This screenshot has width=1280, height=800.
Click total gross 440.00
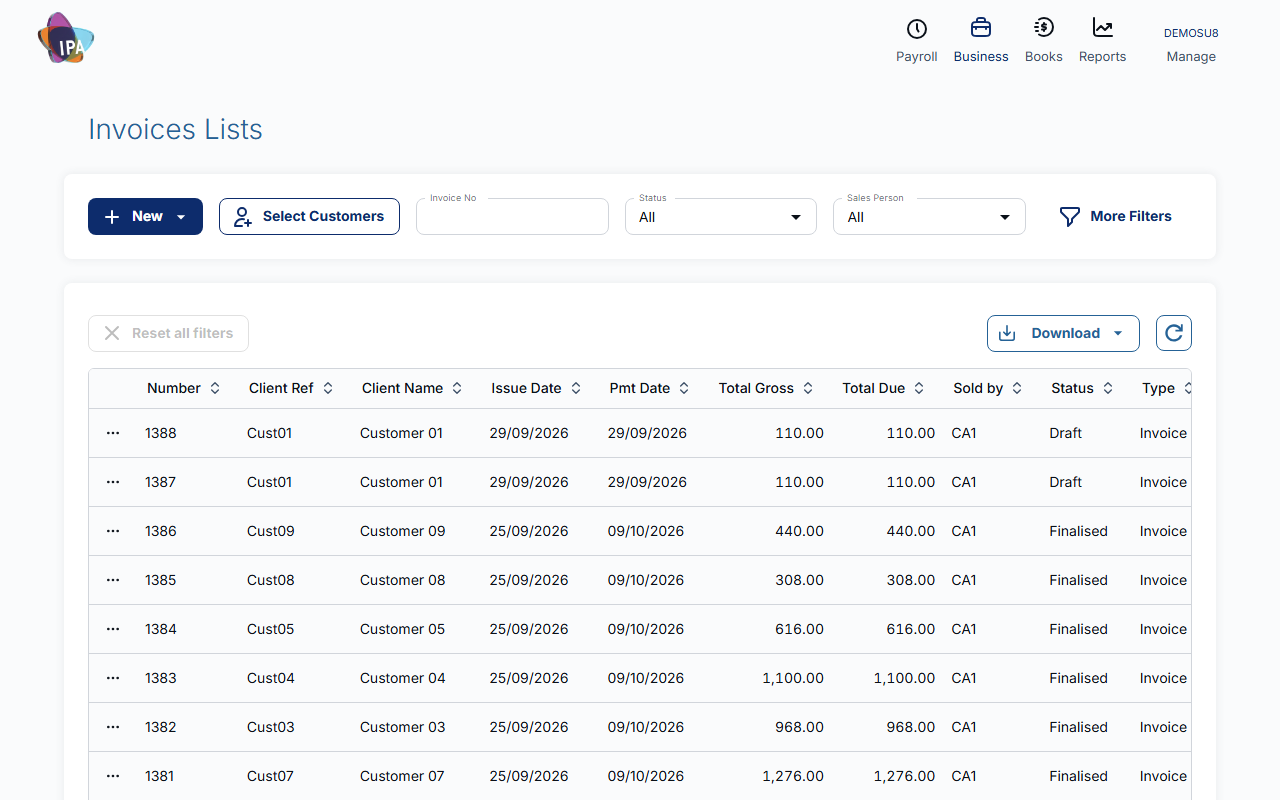[799, 531]
